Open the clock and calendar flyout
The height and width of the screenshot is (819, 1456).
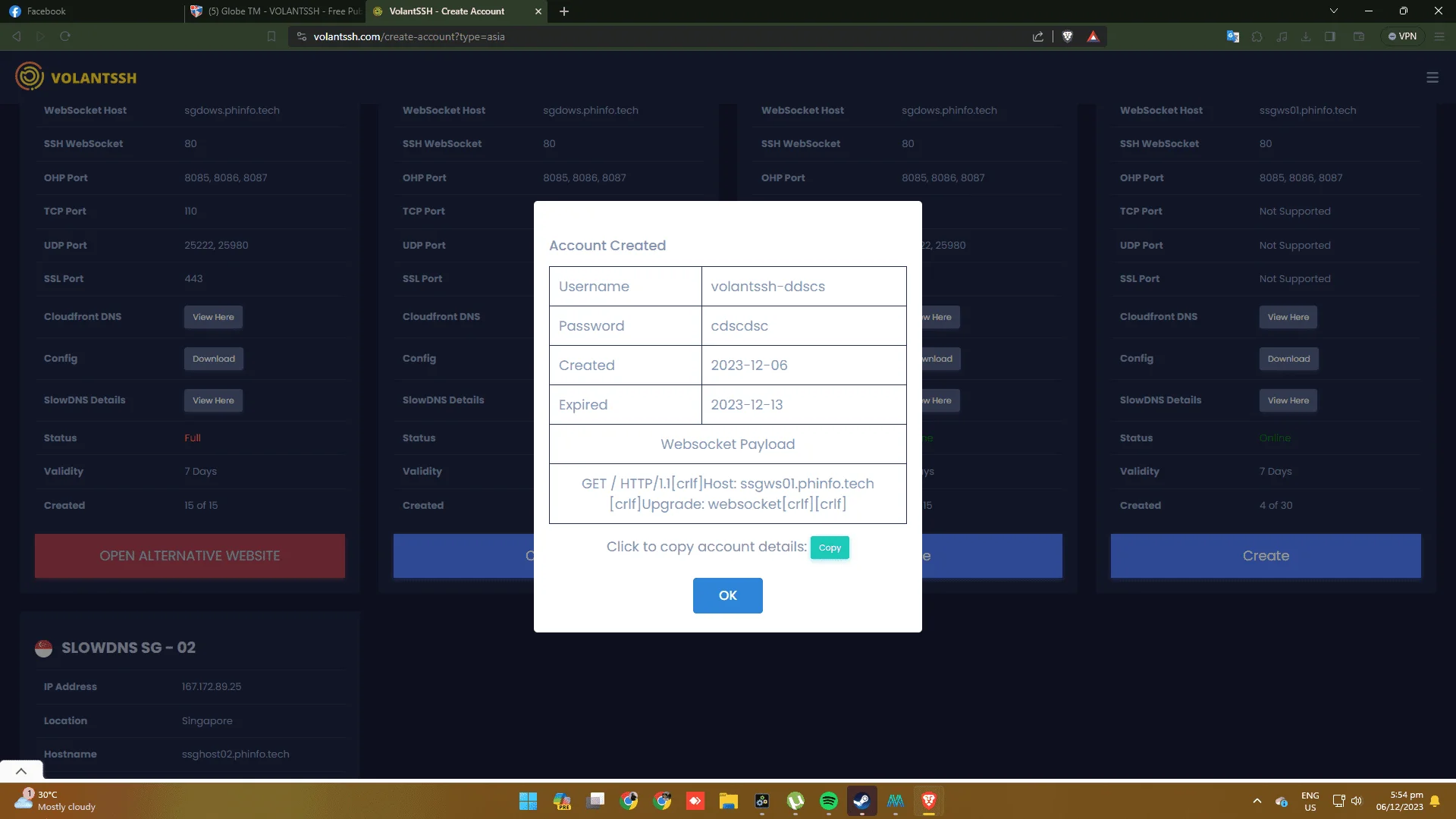click(1400, 801)
